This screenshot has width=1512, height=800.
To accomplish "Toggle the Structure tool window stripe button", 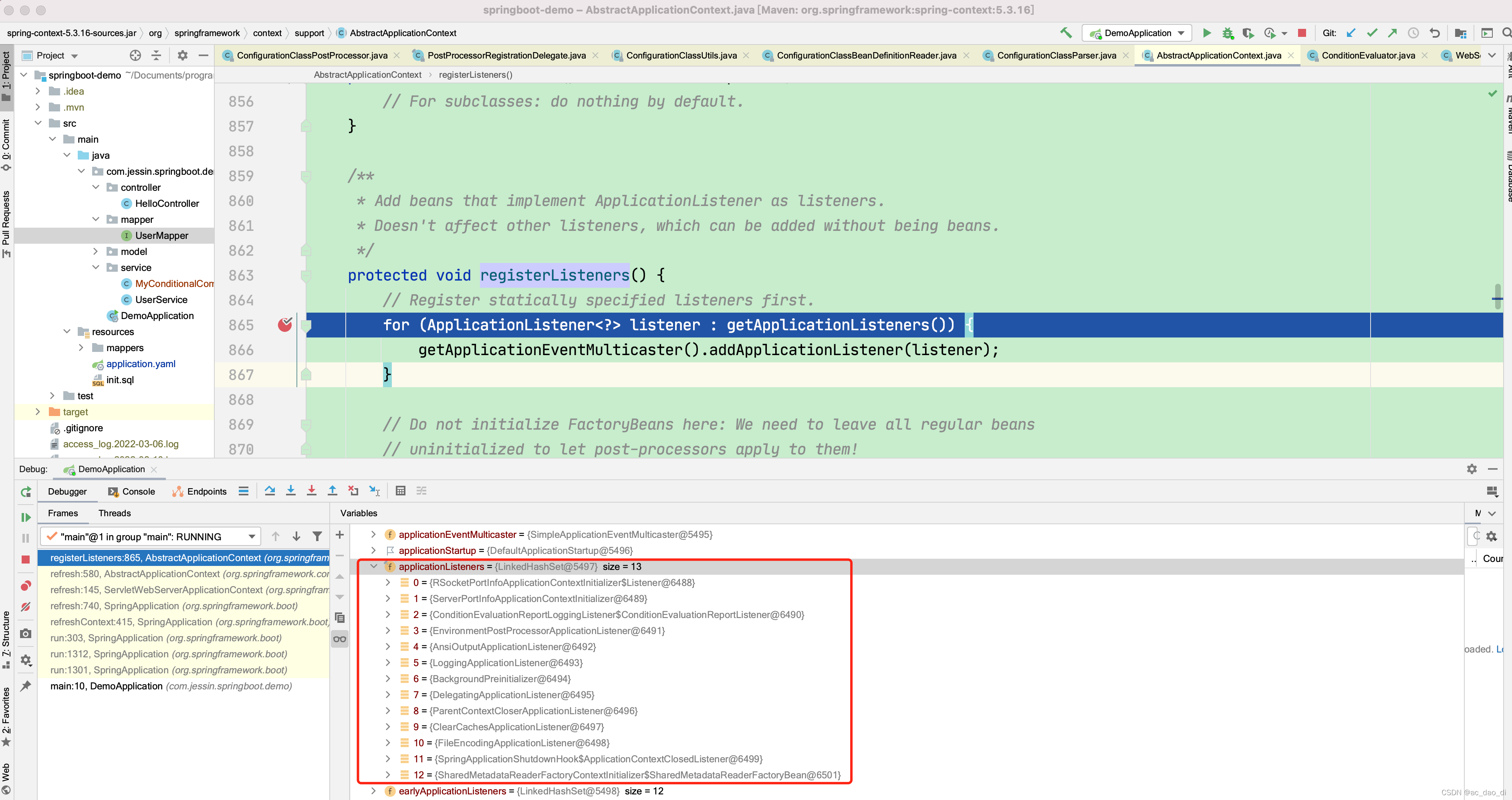I will tap(6, 640).
